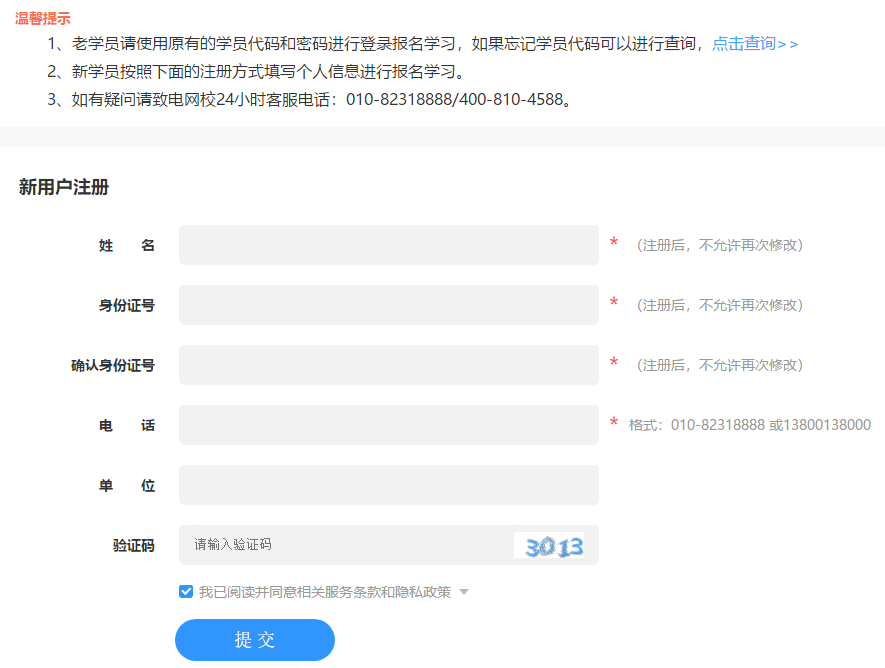Viewport: 885px width, 668px height.
Task: Click into the 电话 input field
Action: 388,425
